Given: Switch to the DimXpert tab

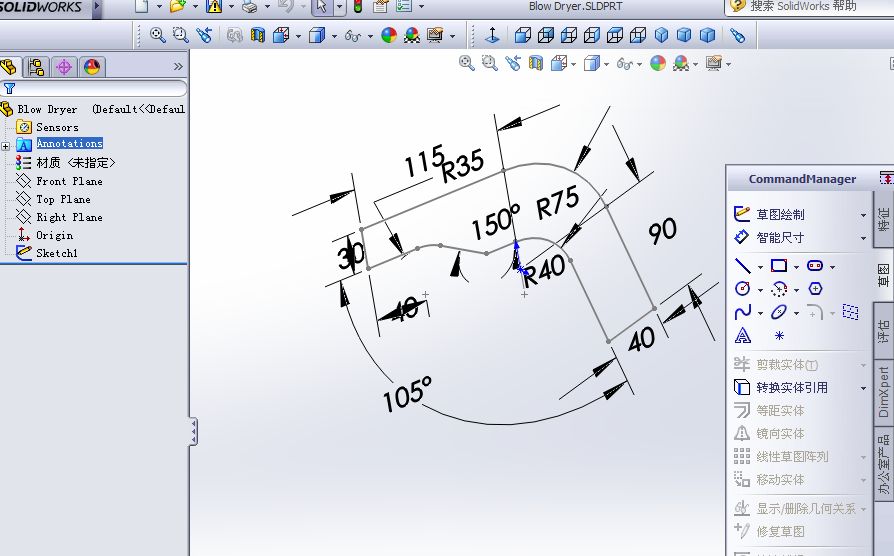Looking at the screenshot, I should [x=884, y=392].
